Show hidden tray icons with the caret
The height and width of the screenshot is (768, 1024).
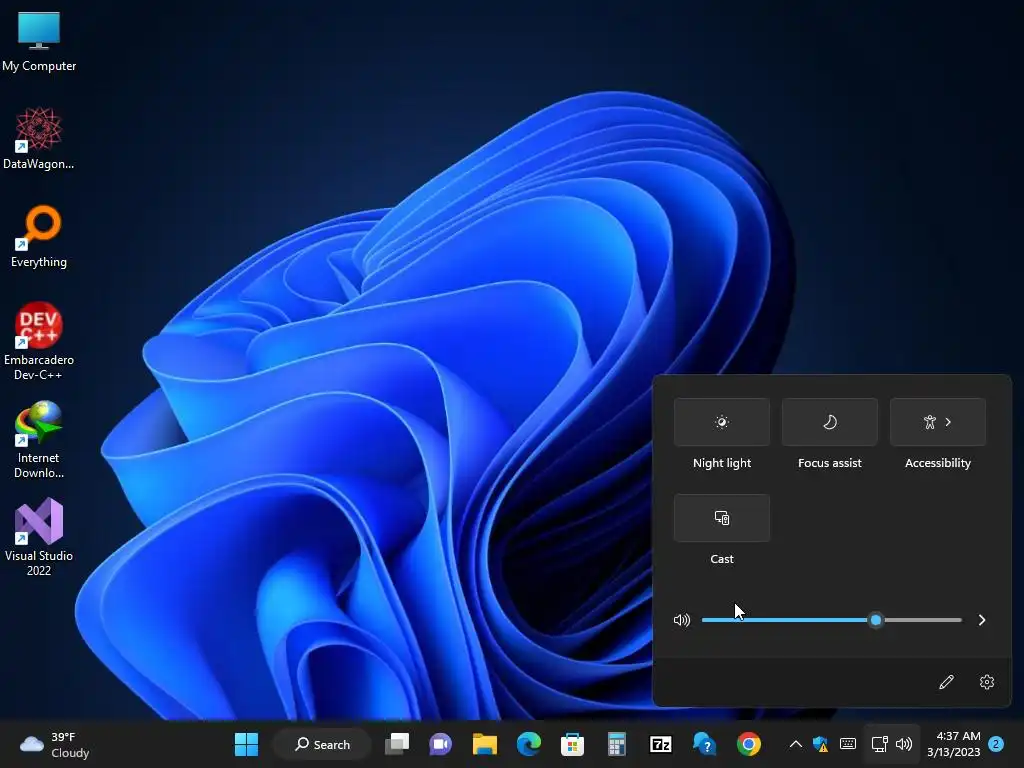click(x=795, y=744)
